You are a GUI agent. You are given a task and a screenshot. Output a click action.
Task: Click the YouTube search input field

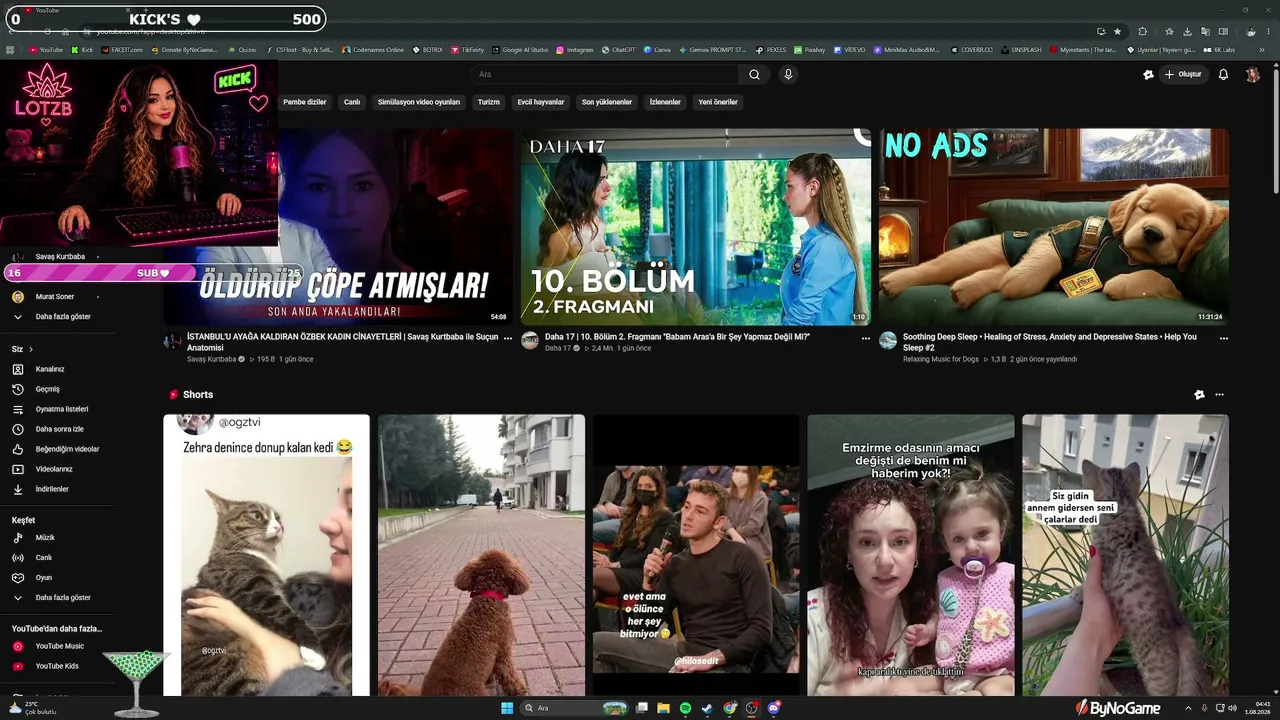(605, 74)
